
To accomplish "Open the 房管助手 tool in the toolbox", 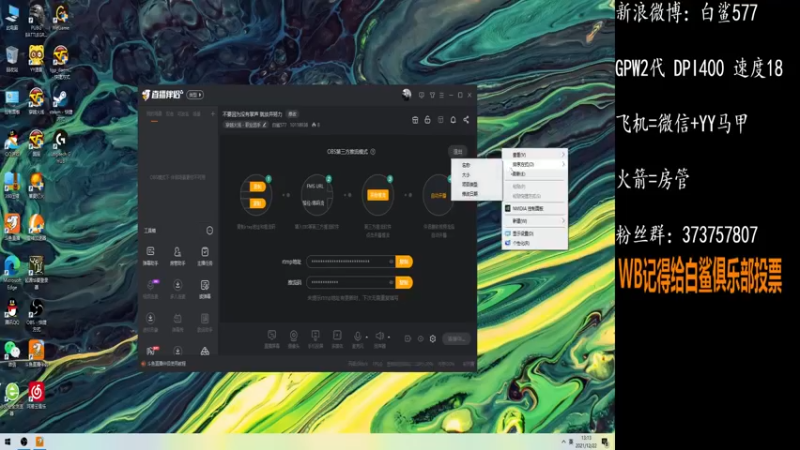I will (x=177, y=256).
